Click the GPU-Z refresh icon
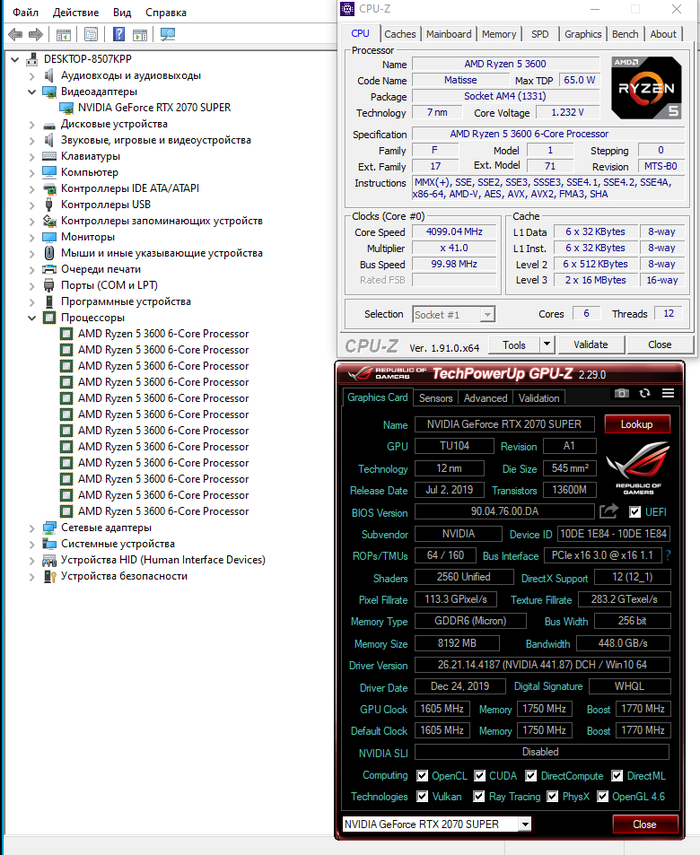The height and width of the screenshot is (855, 700). point(645,394)
